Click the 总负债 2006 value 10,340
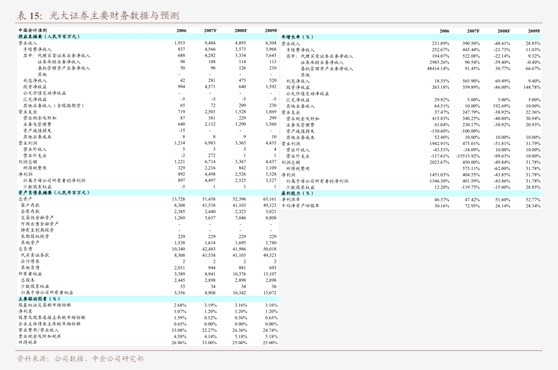This screenshot has height=370, width=558. click(179, 249)
